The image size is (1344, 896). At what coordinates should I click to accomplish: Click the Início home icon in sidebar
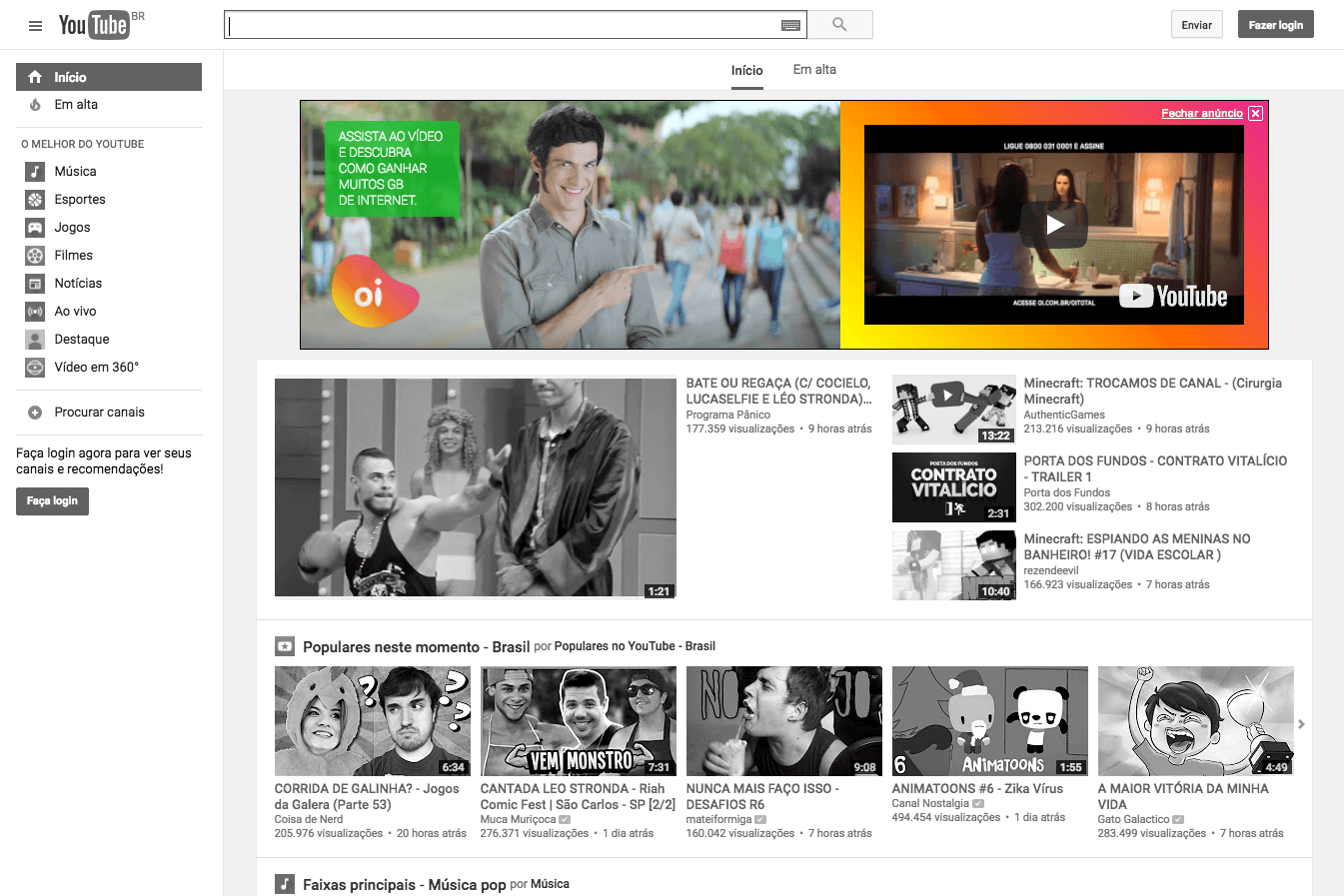coord(35,77)
